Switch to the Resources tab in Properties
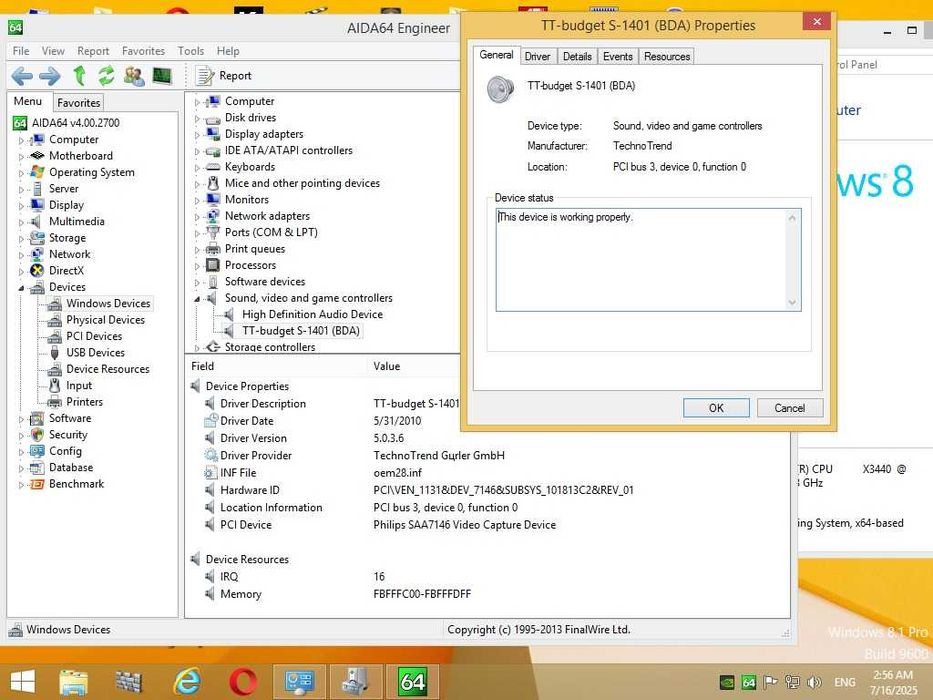The image size is (933, 700). point(667,57)
